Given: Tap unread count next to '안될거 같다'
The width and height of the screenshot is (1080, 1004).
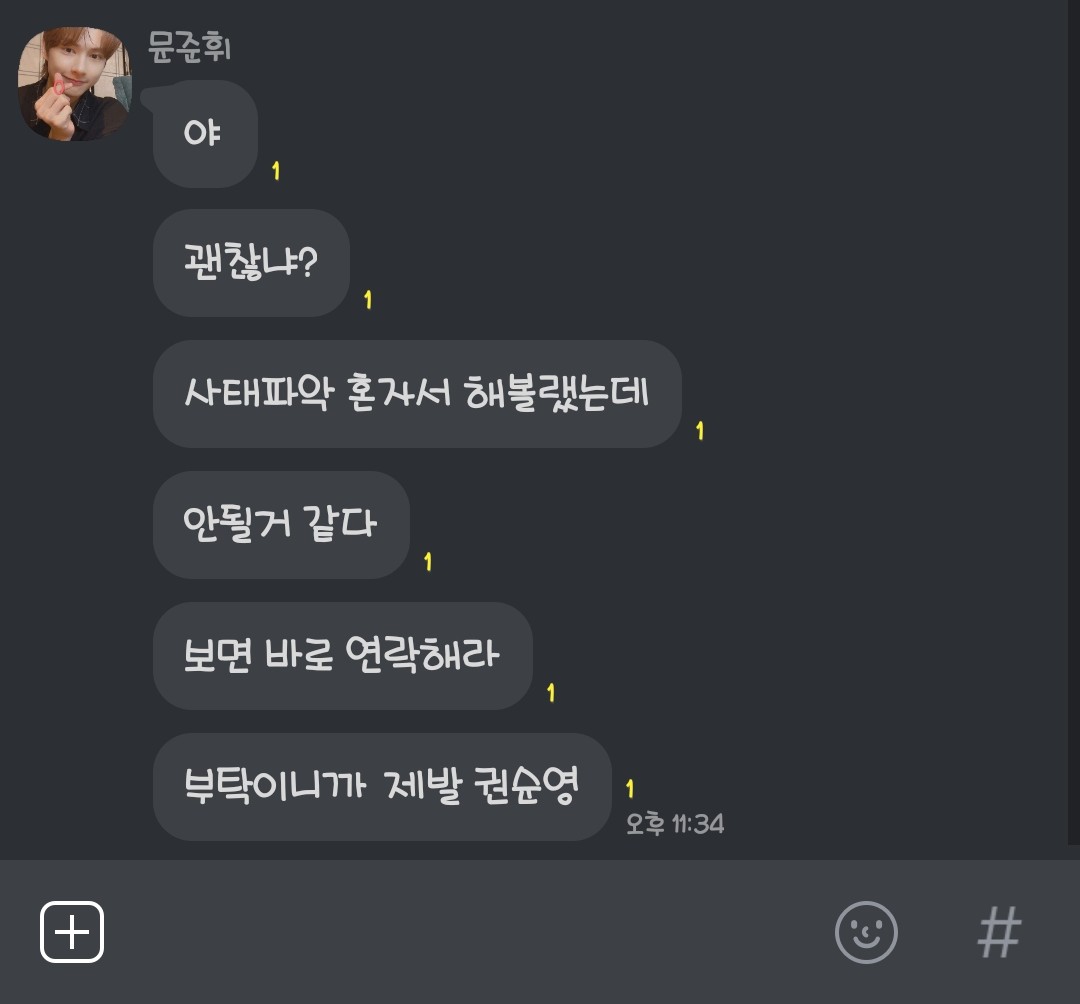Looking at the screenshot, I should point(428,561).
